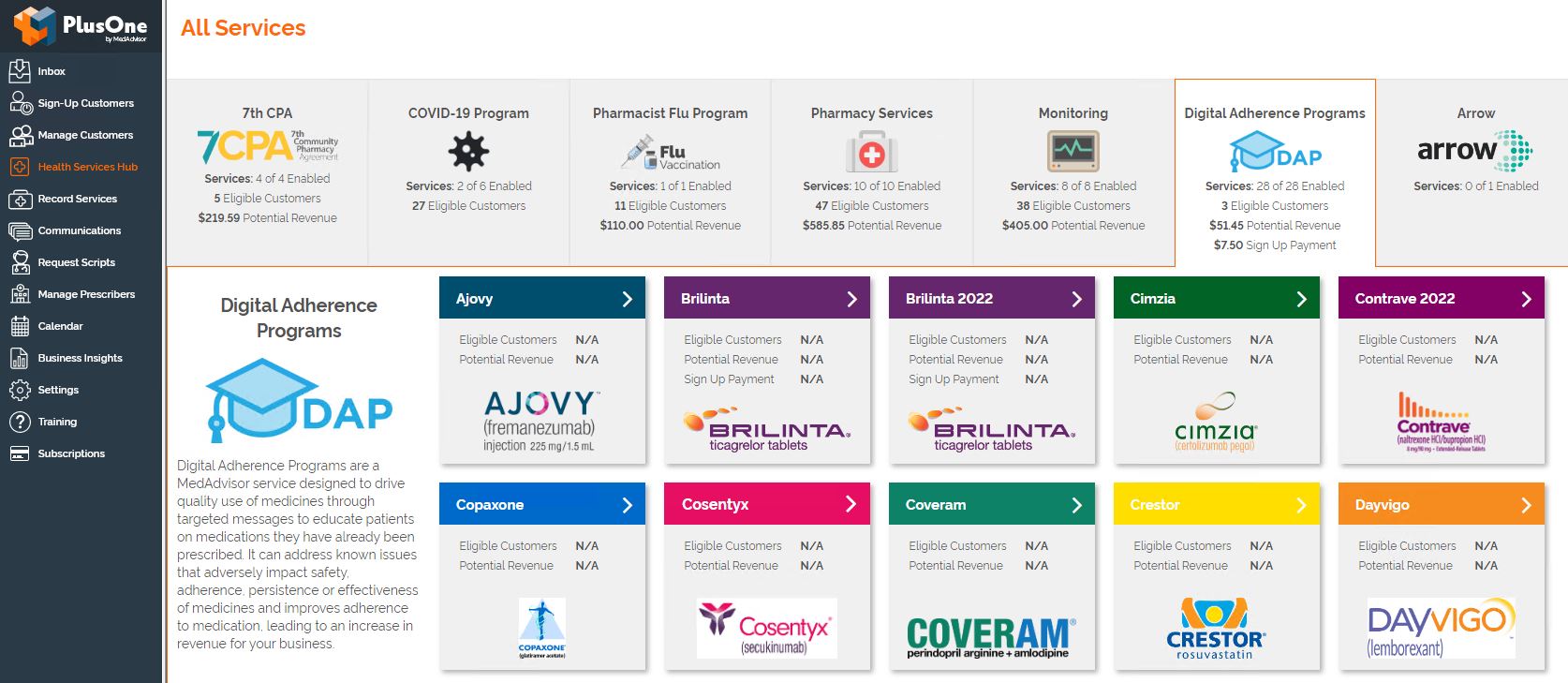Select the Manage Prescribers icon
This screenshot has width=1568, height=683.
point(20,294)
